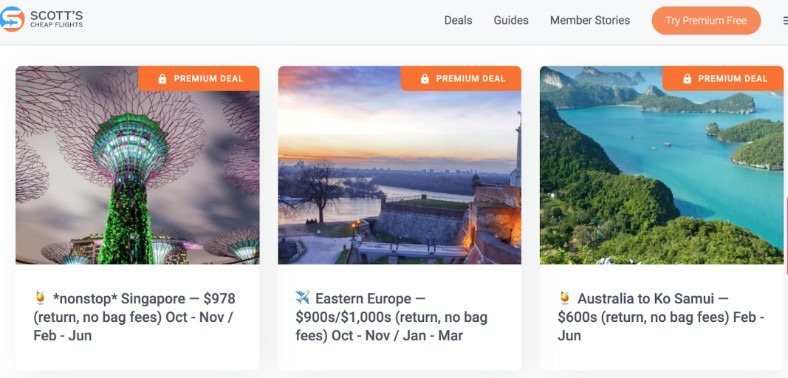Click the lock icon on the Eastern Europe deal
788x378 pixels.
pos(425,79)
